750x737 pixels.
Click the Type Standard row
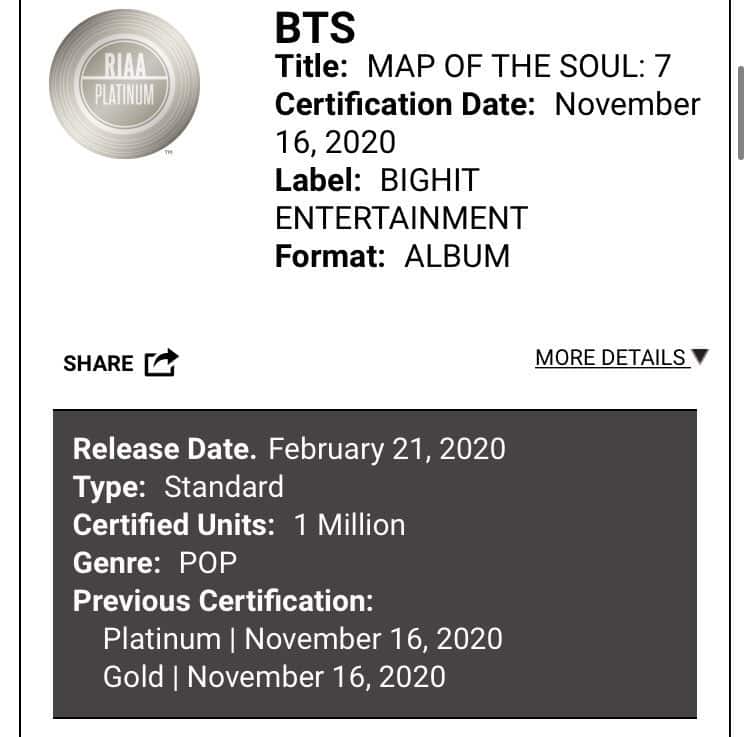[178, 487]
